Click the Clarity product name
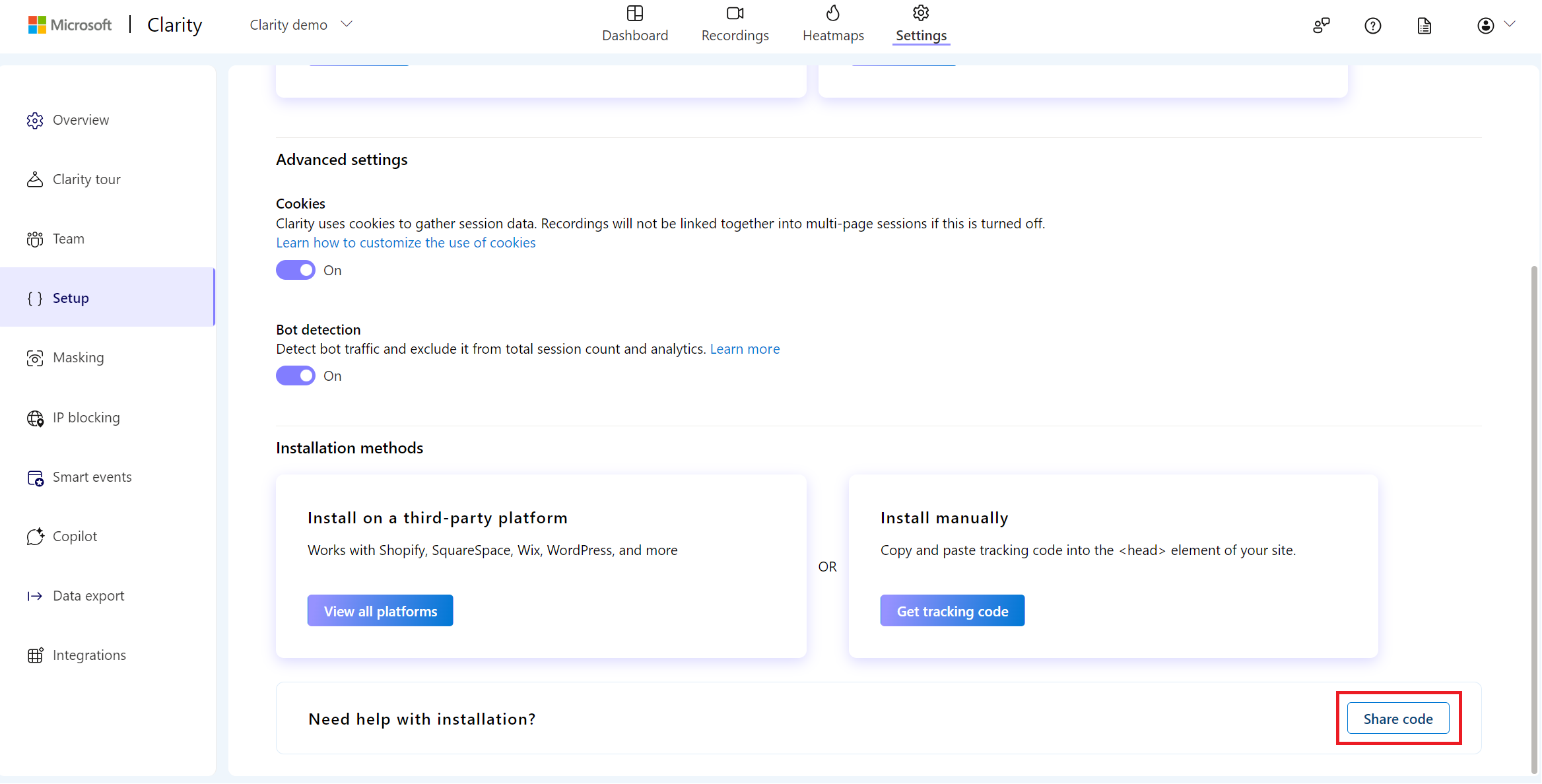 [x=174, y=25]
